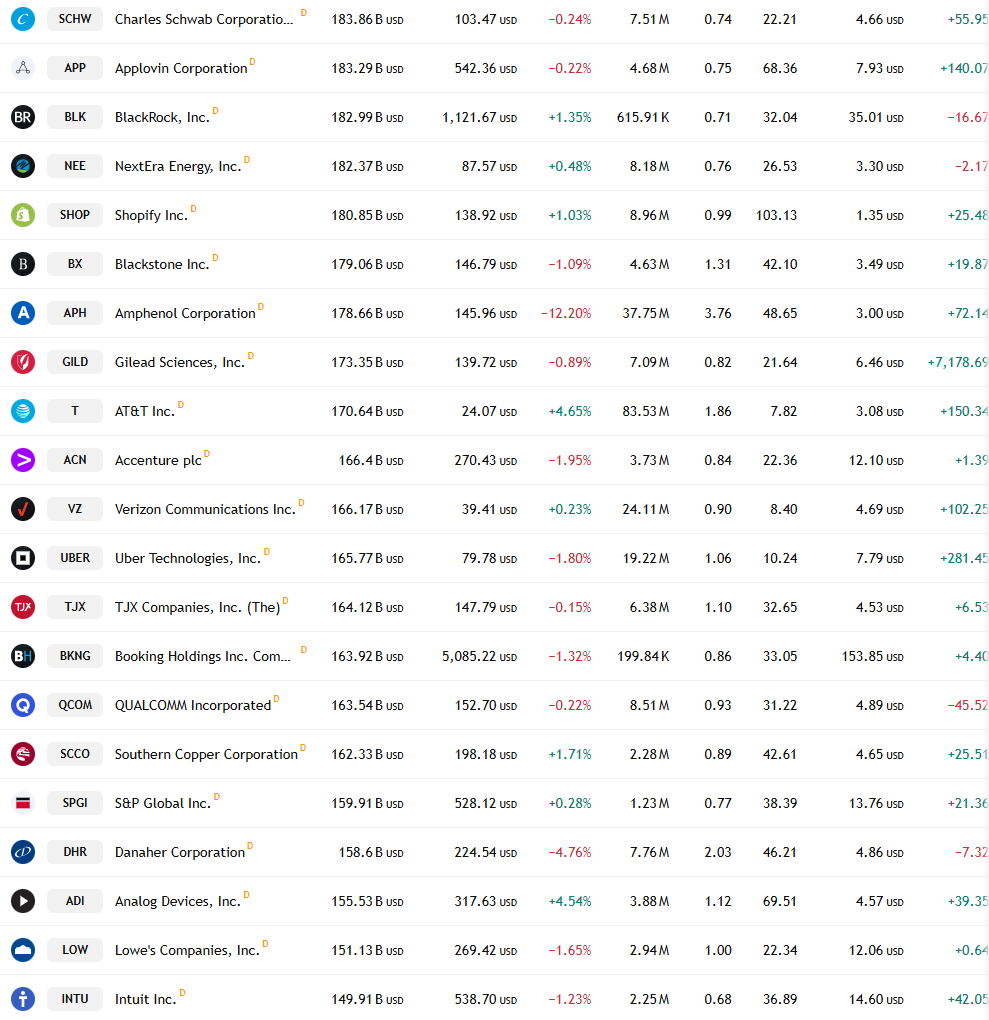Click the ADI ticker badge

[75, 901]
